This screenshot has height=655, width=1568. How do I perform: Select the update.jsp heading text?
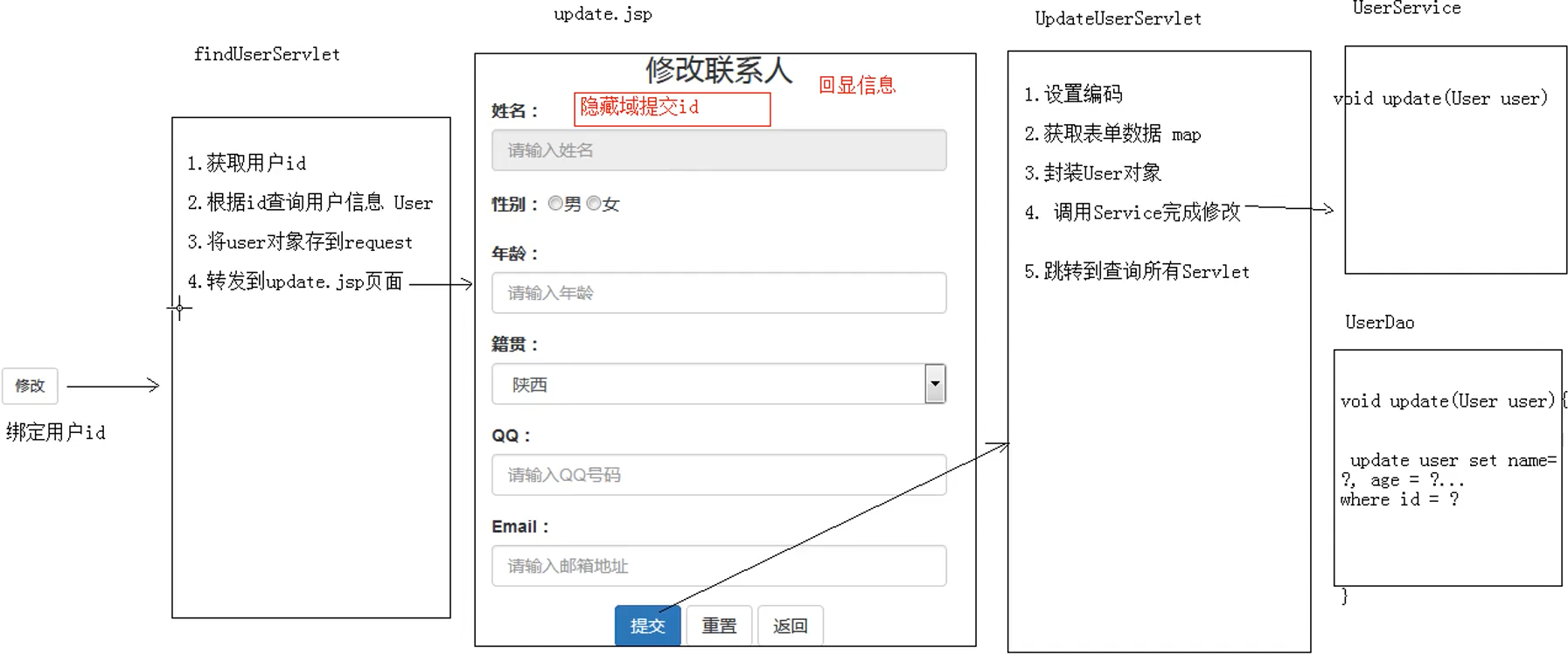[603, 14]
